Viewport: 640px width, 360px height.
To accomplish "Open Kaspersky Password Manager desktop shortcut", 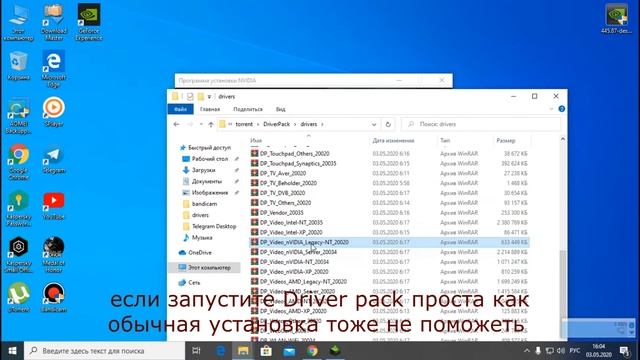I will [18, 209].
